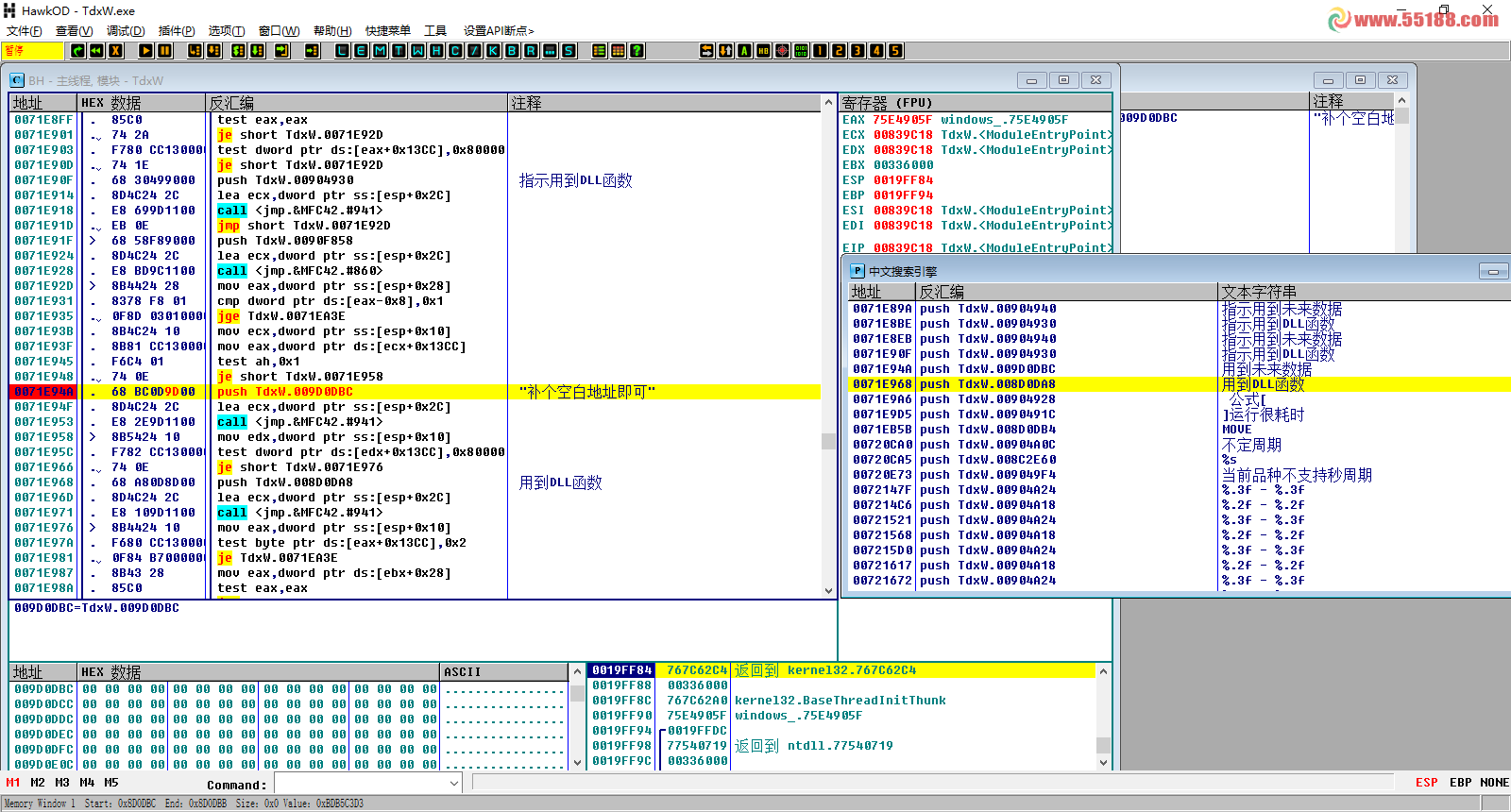Select search result row 0071E968
This screenshot has width=1511, height=812.
[1179, 384]
